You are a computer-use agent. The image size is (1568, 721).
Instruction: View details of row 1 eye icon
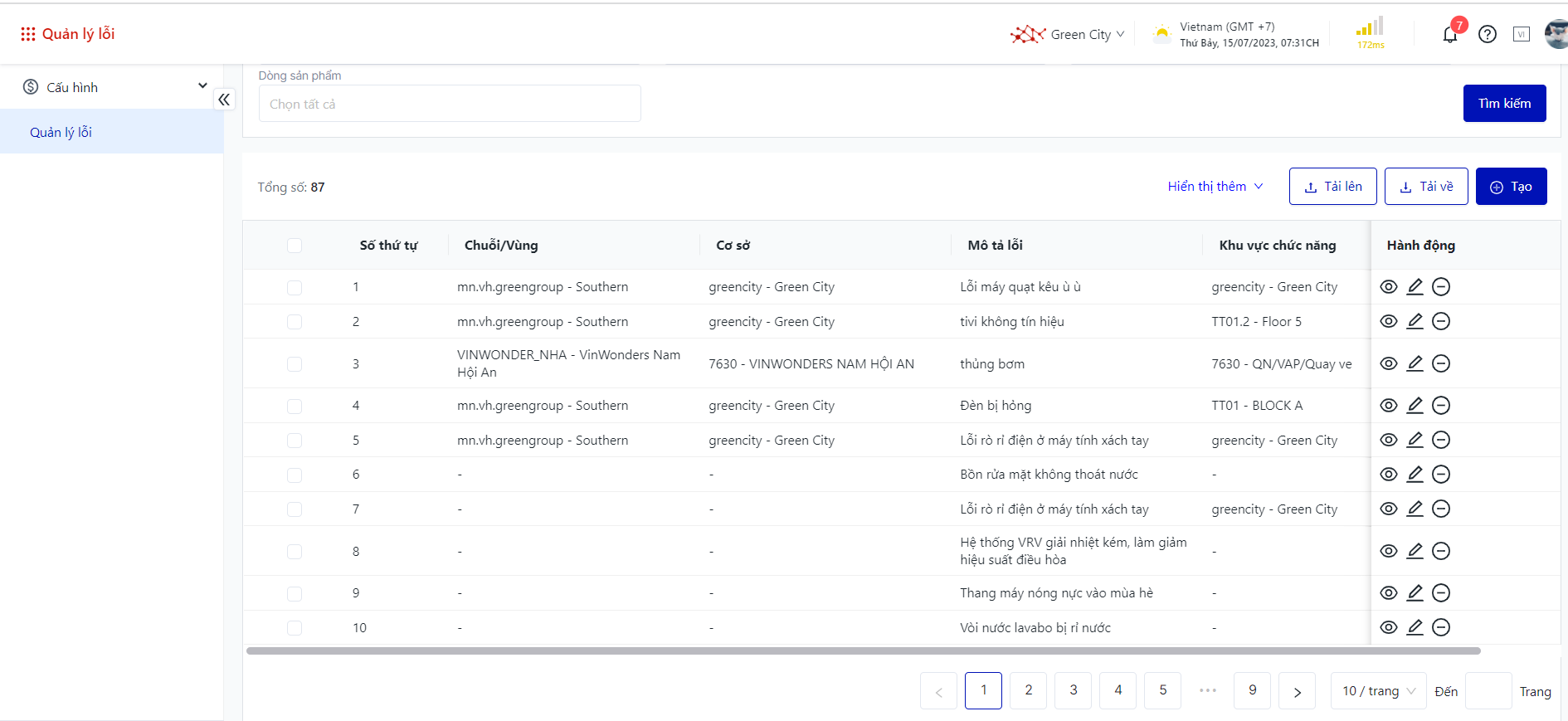pyautogui.click(x=1389, y=287)
